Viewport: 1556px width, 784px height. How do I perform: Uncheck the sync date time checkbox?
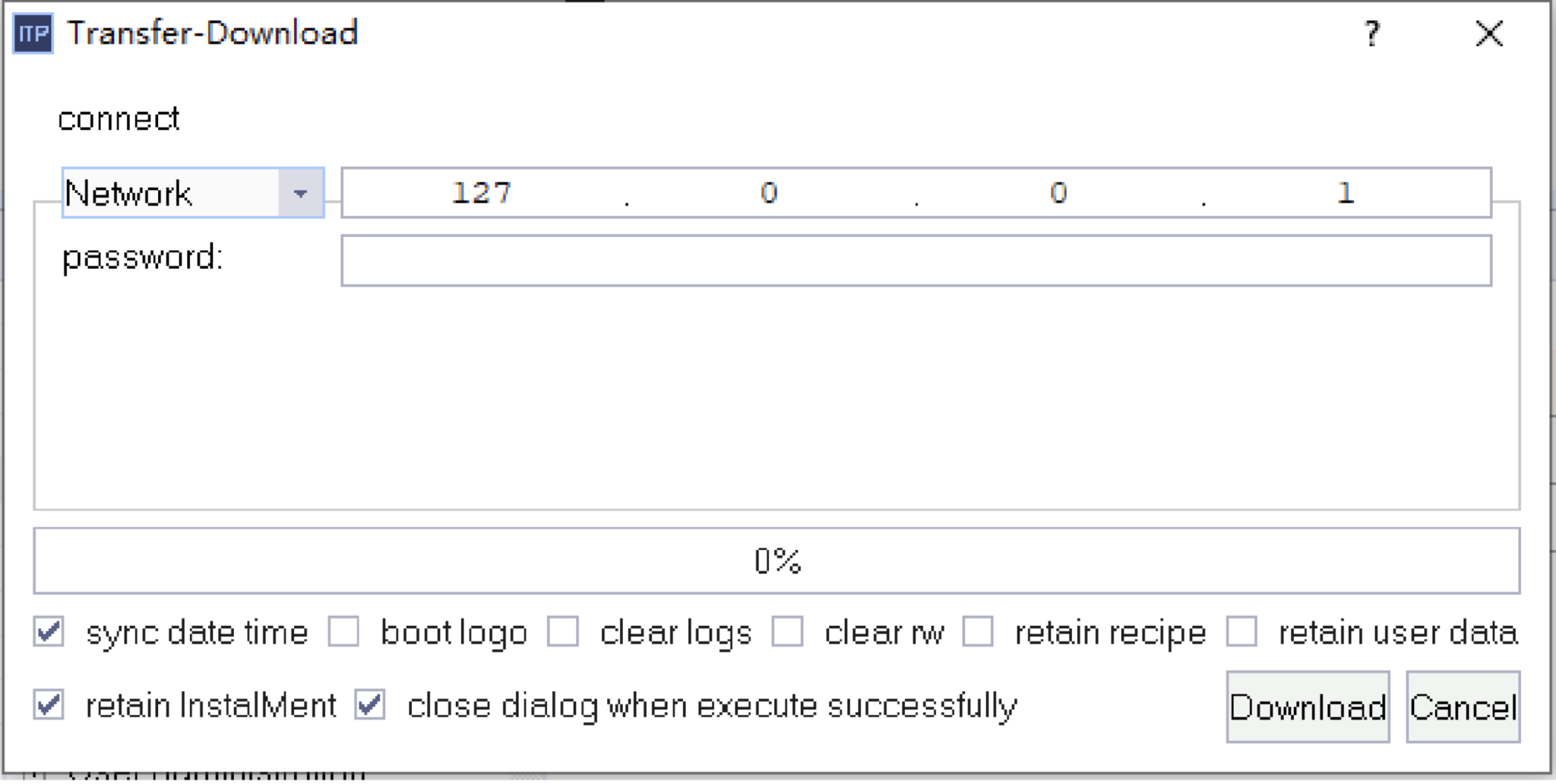[49, 631]
